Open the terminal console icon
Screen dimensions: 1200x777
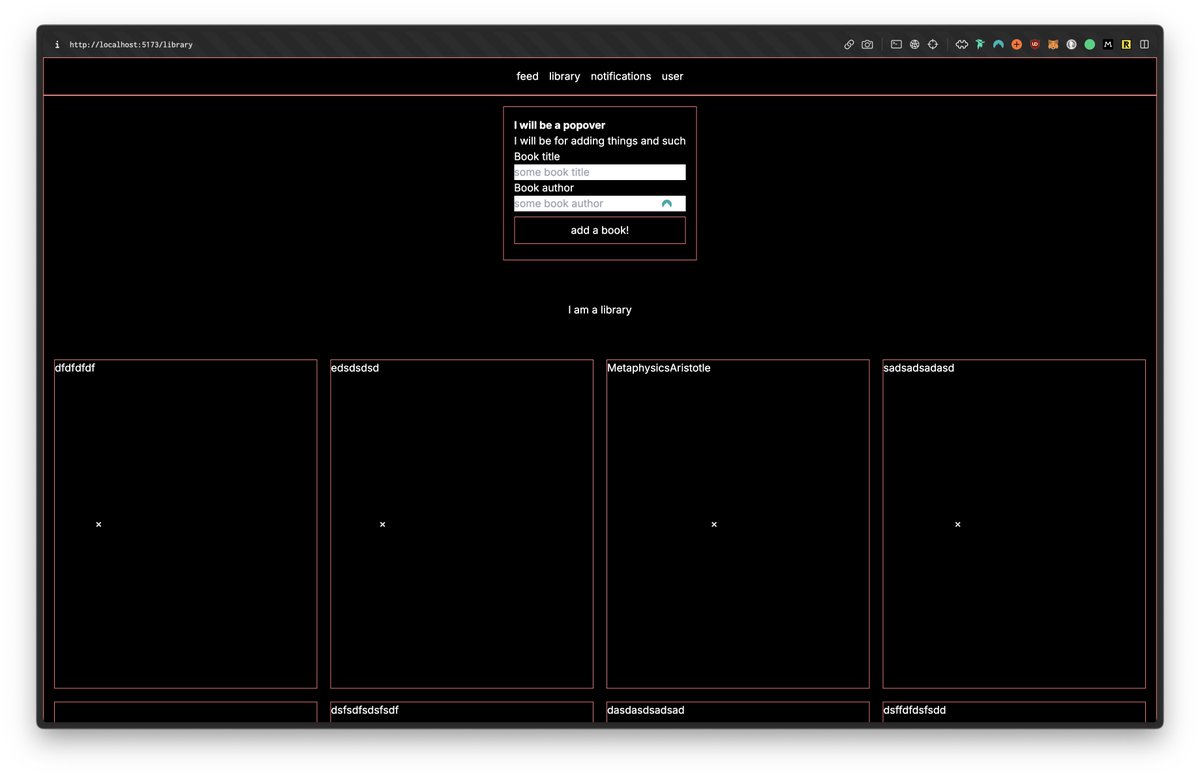coord(896,44)
